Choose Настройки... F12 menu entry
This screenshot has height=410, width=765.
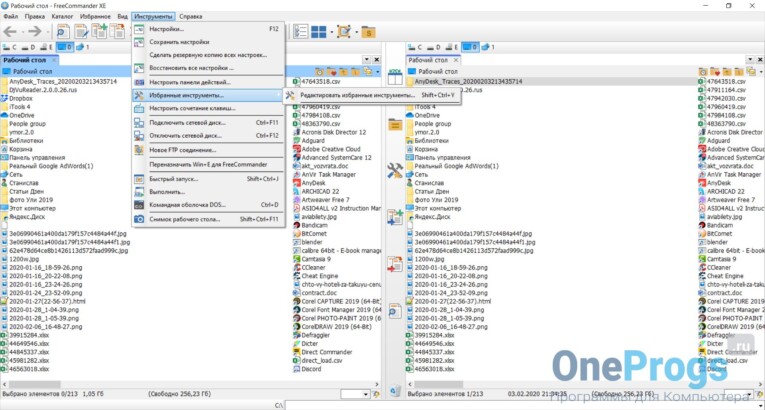point(208,29)
